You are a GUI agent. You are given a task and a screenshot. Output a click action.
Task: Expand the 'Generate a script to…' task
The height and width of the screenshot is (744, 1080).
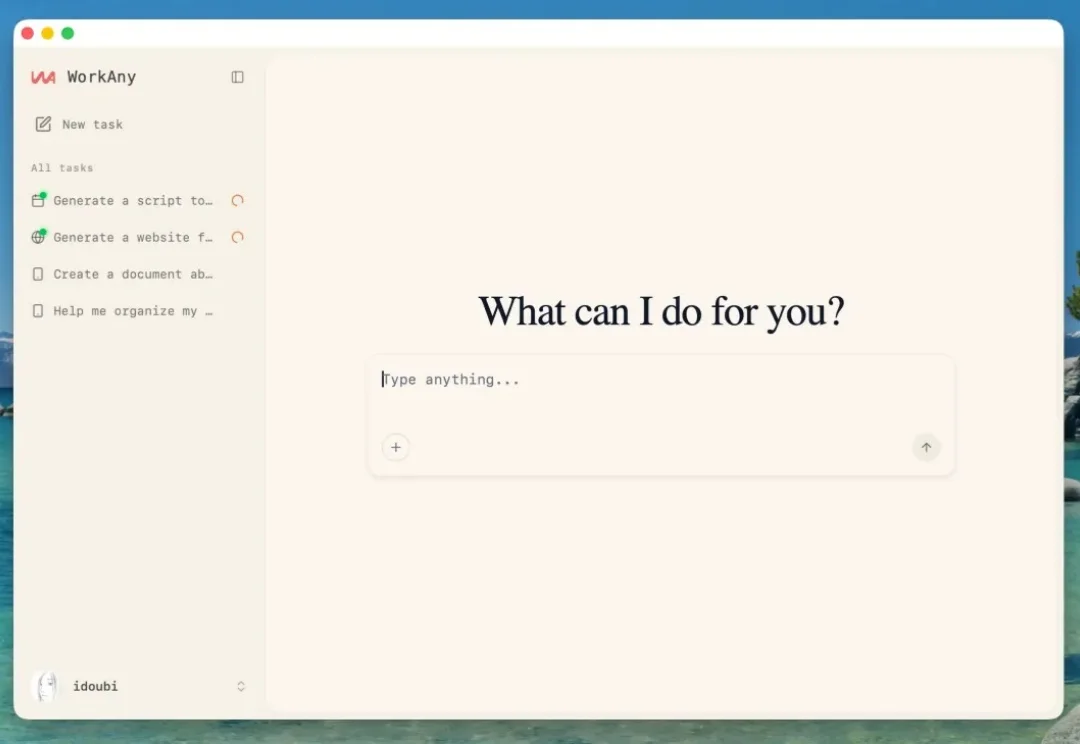pos(133,200)
